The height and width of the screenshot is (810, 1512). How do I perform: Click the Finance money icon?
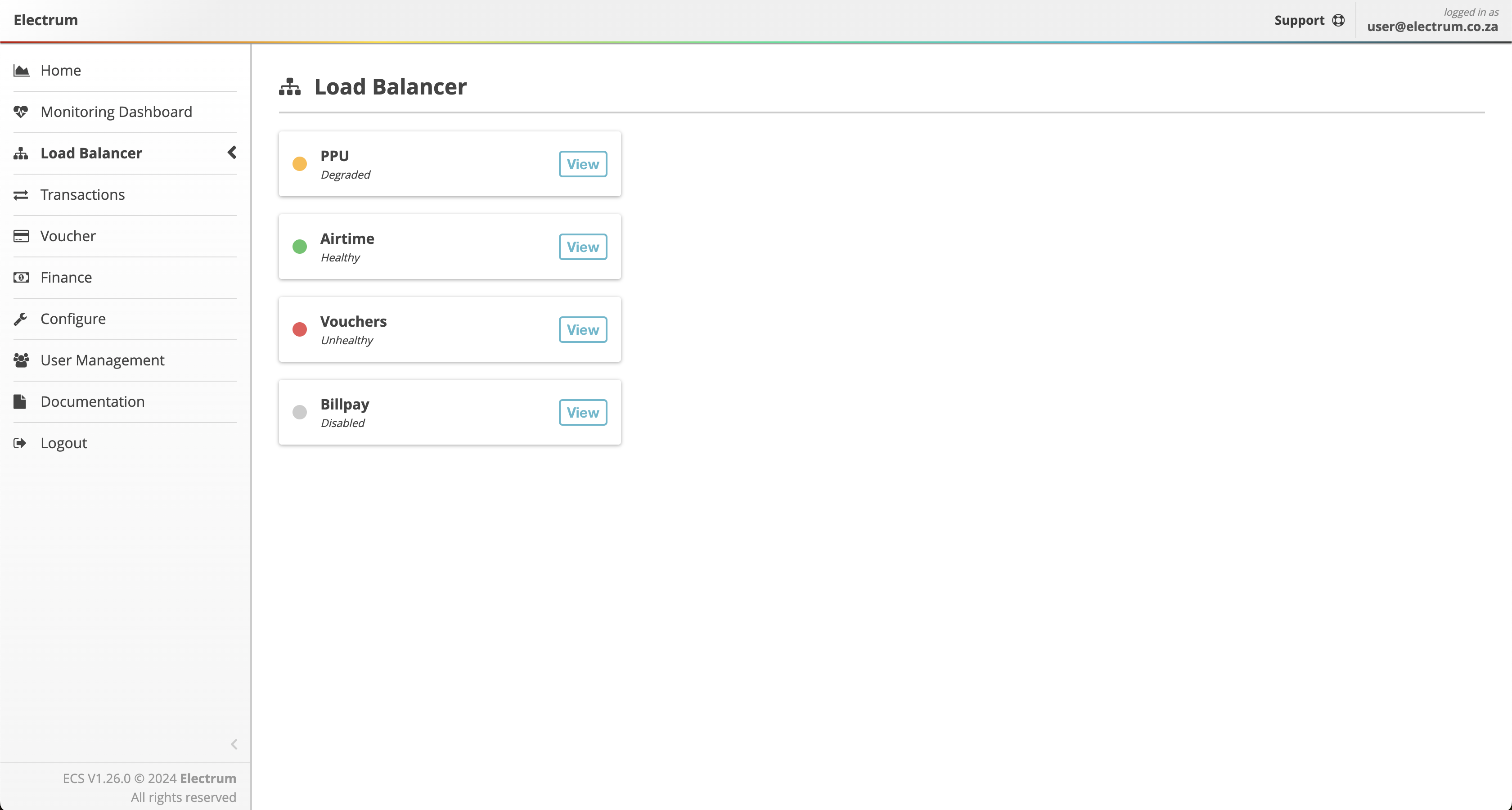click(x=21, y=278)
